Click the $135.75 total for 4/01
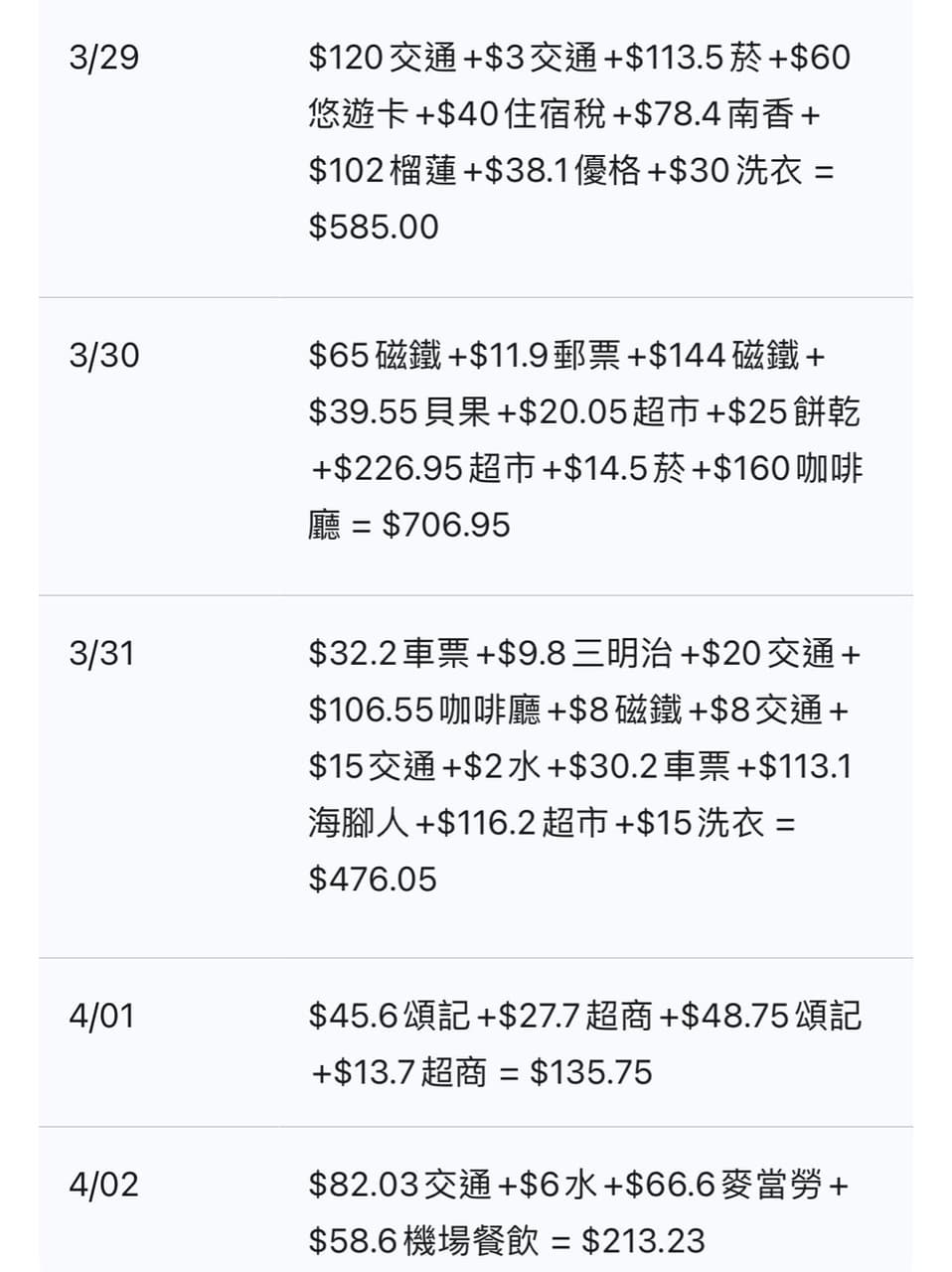The image size is (952, 1272). tap(591, 1073)
